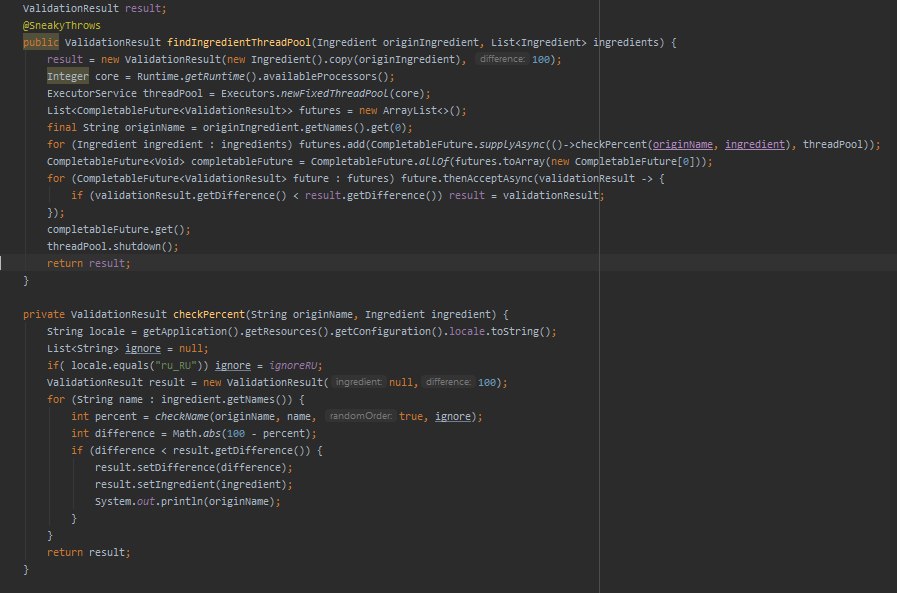Click the true literal in checkName call
The height and width of the screenshot is (593, 897).
[x=411, y=416]
